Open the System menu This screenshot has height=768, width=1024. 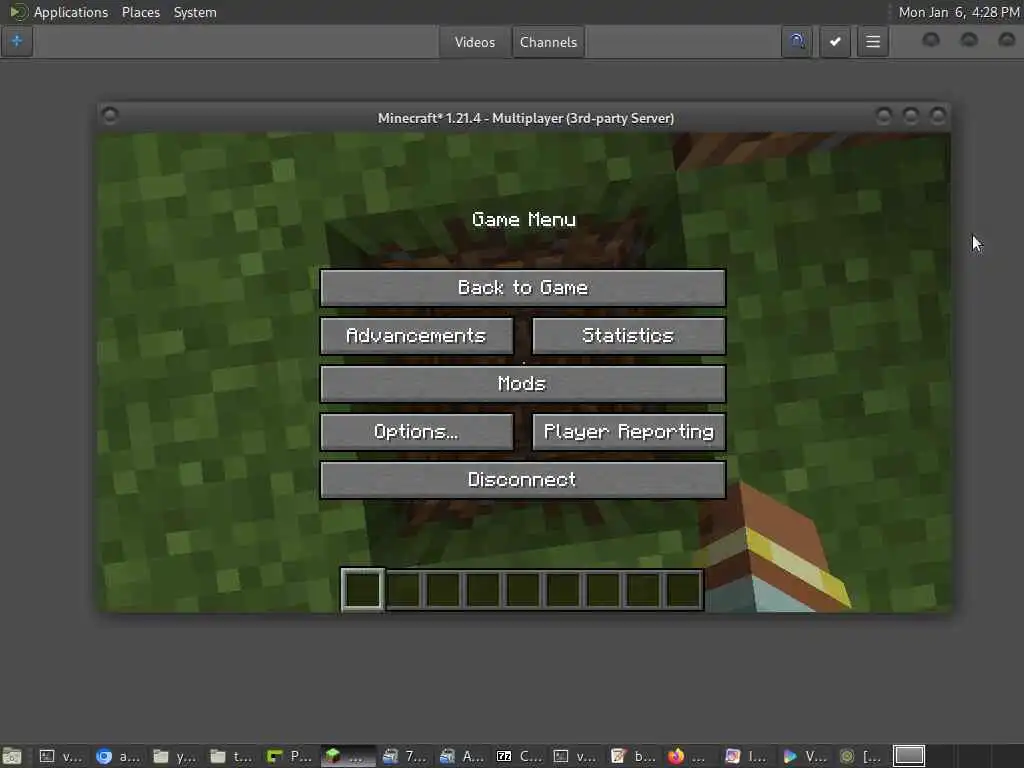point(195,12)
